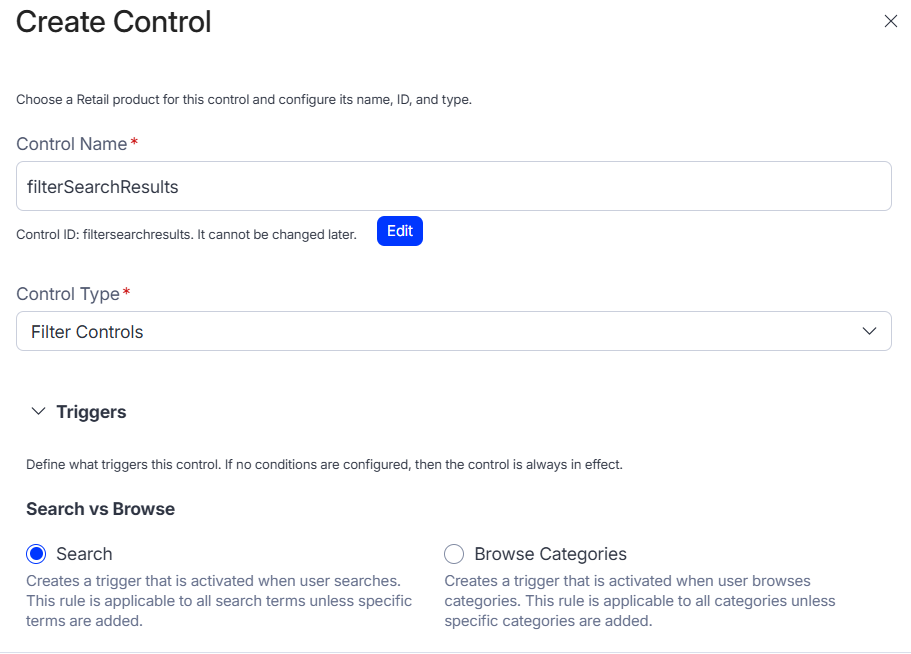
Task: Click the 'Define what triggers this control' text
Action: point(324,465)
